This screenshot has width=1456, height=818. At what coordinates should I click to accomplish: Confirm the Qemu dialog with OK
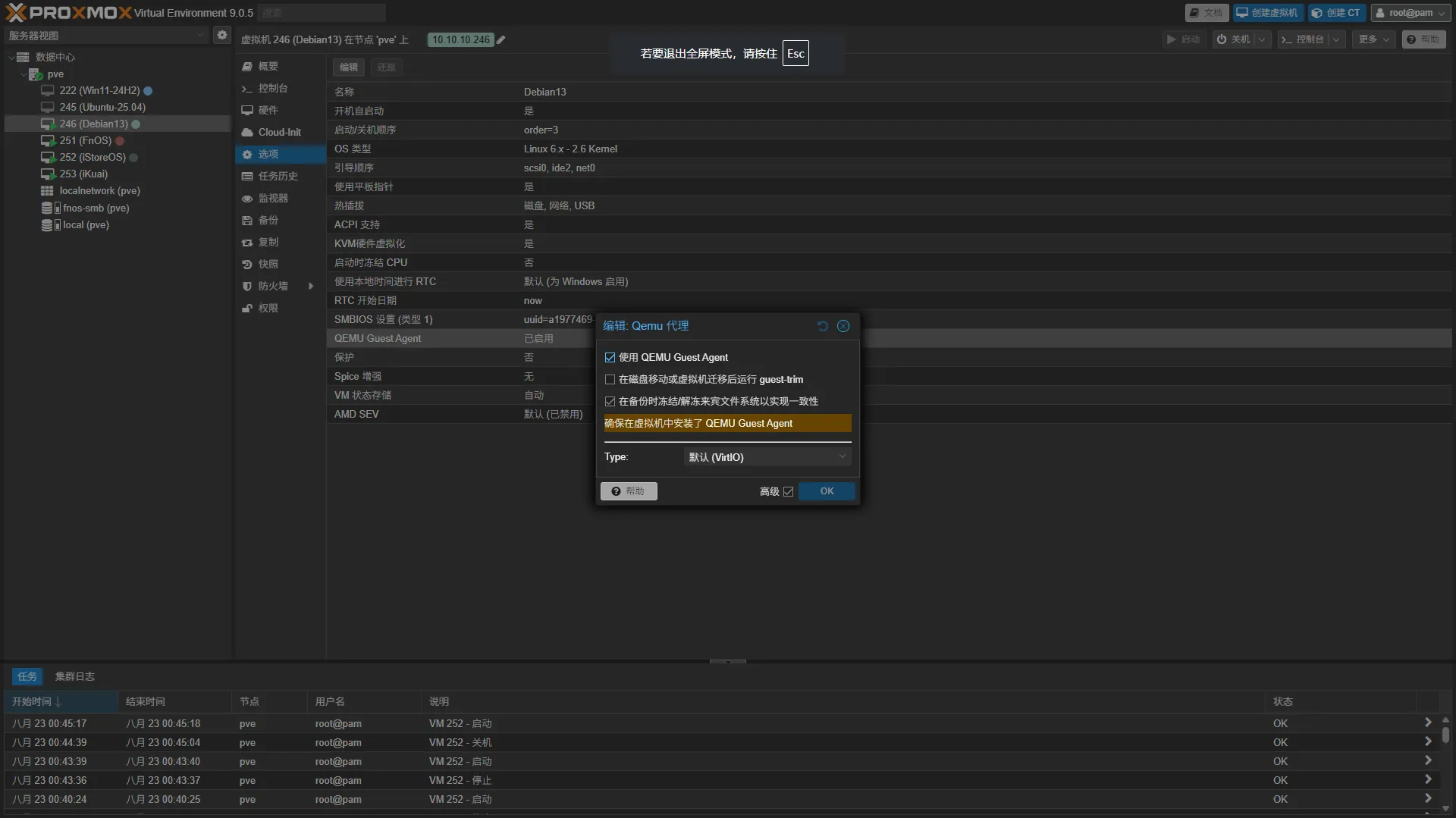coord(826,491)
